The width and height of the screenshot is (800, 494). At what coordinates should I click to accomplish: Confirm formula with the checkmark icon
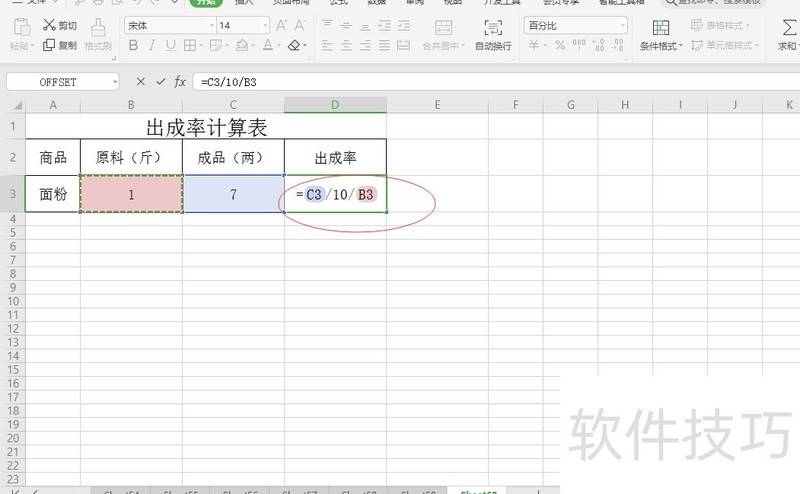[x=160, y=81]
